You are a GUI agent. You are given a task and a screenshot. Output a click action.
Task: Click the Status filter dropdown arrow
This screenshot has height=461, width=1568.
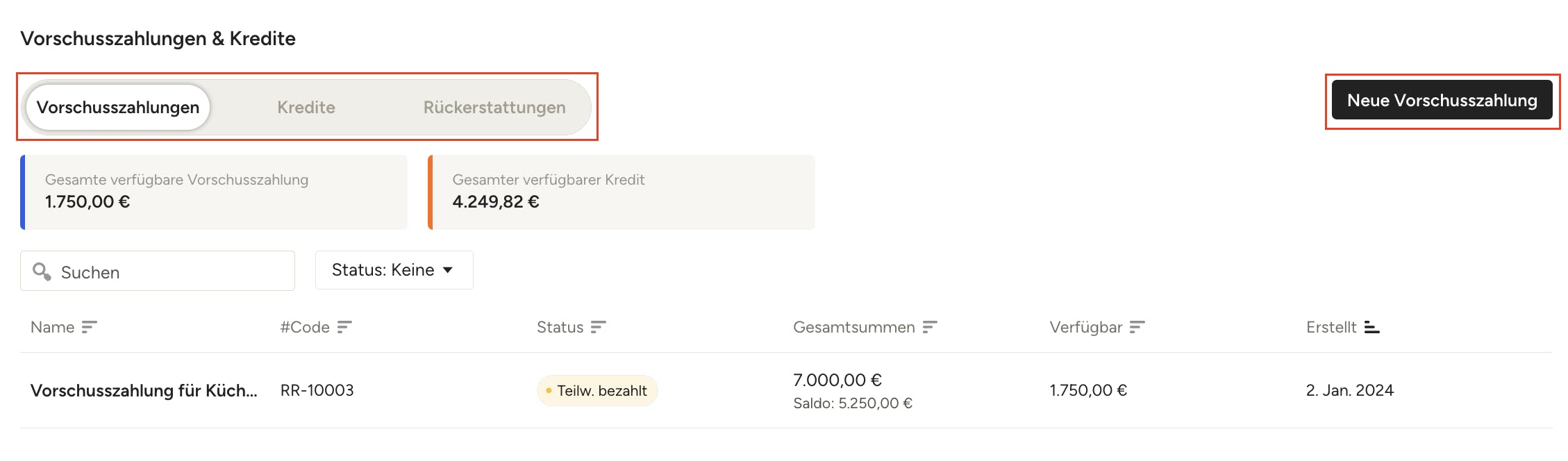[x=448, y=270]
